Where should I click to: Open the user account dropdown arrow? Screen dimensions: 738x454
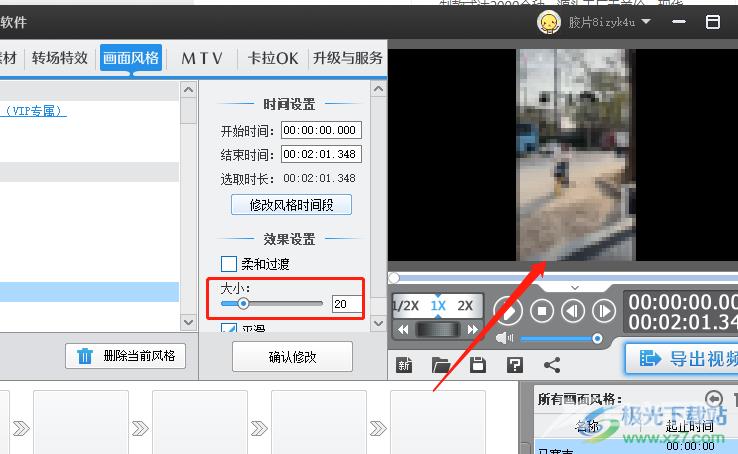[646, 22]
